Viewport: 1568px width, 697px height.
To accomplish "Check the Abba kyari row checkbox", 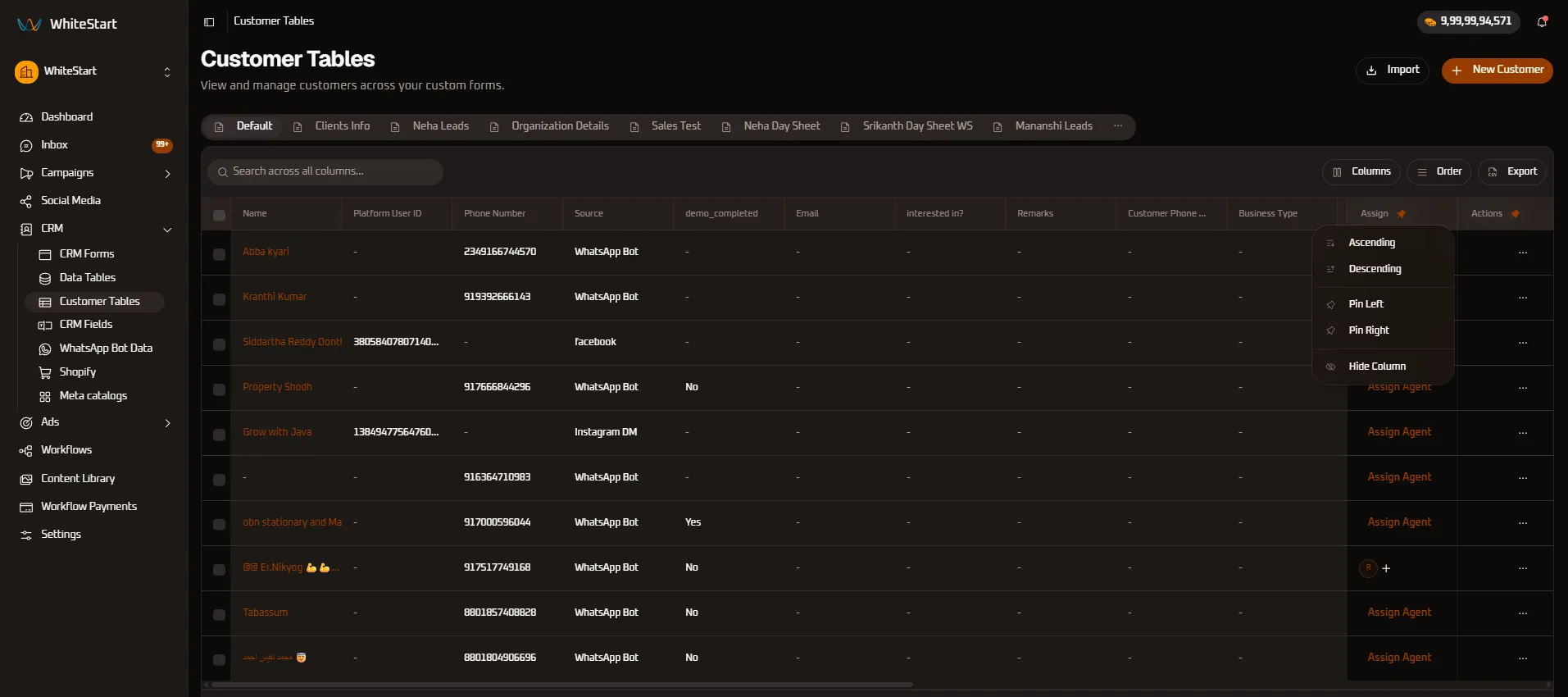I will click(219, 254).
